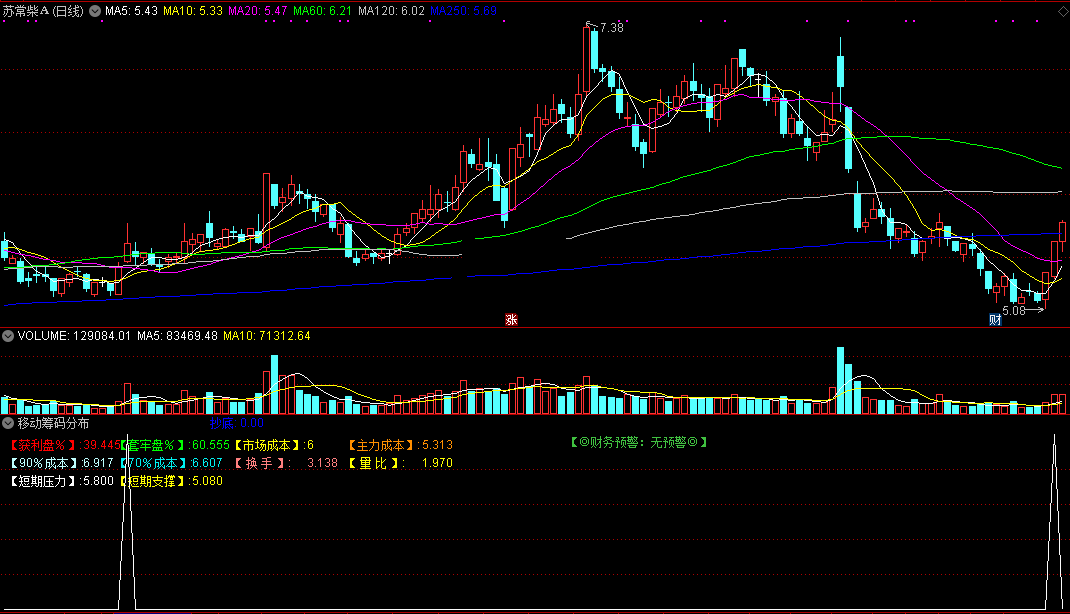Select volume MA10: 71312.64 label
The height and width of the screenshot is (614, 1070).
[x=267, y=336]
